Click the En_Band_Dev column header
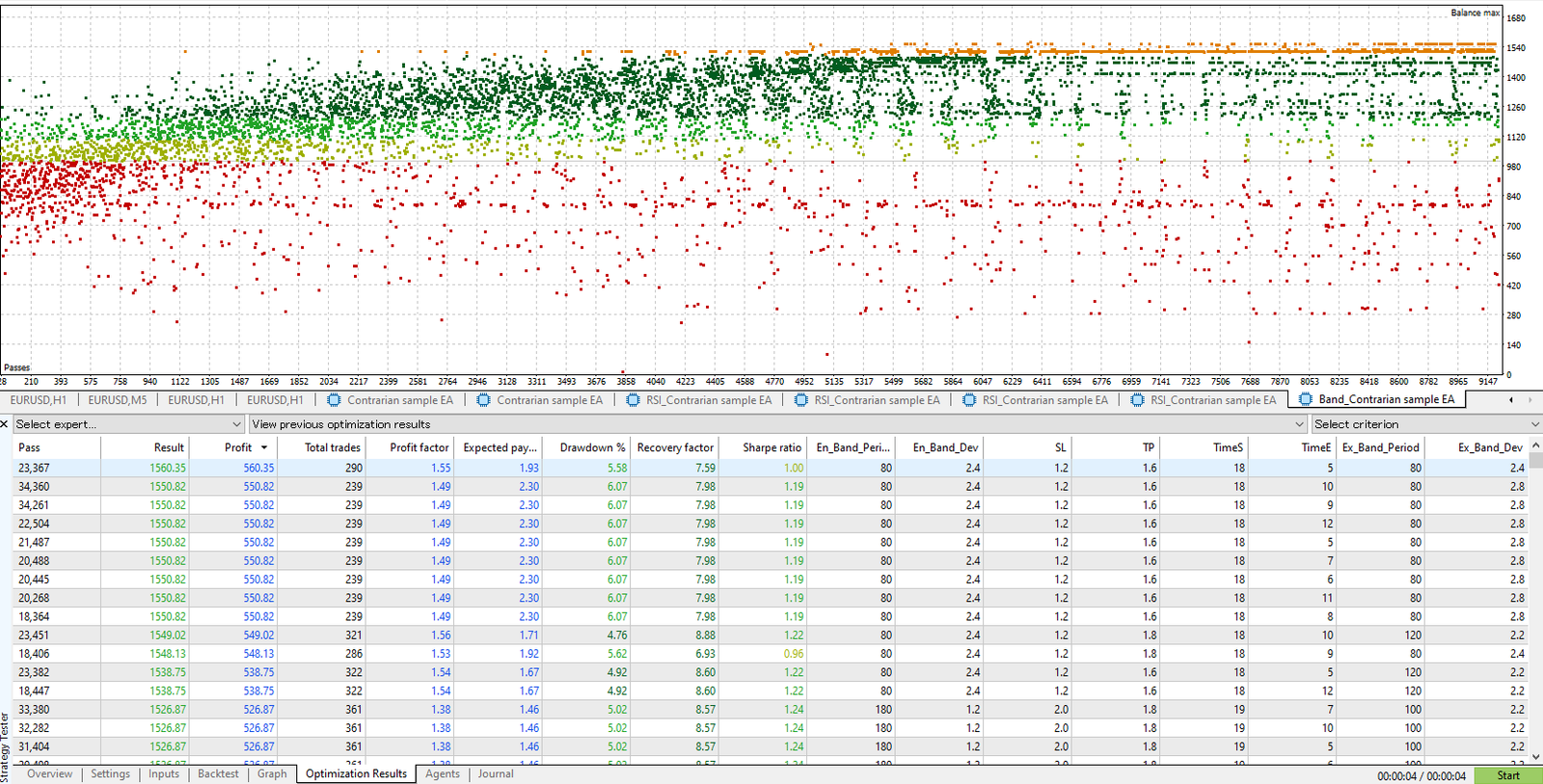The height and width of the screenshot is (784, 1543). point(939,447)
